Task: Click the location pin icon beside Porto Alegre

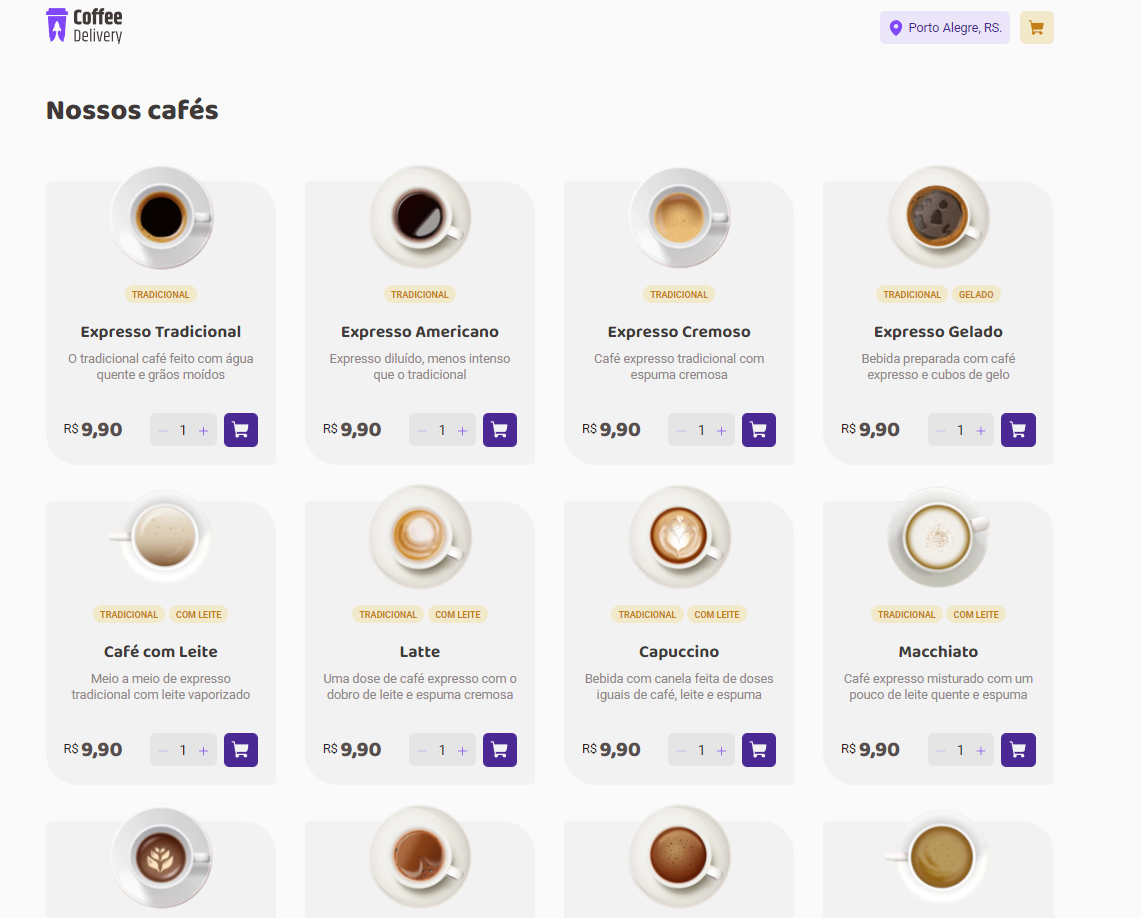Action: [x=894, y=27]
